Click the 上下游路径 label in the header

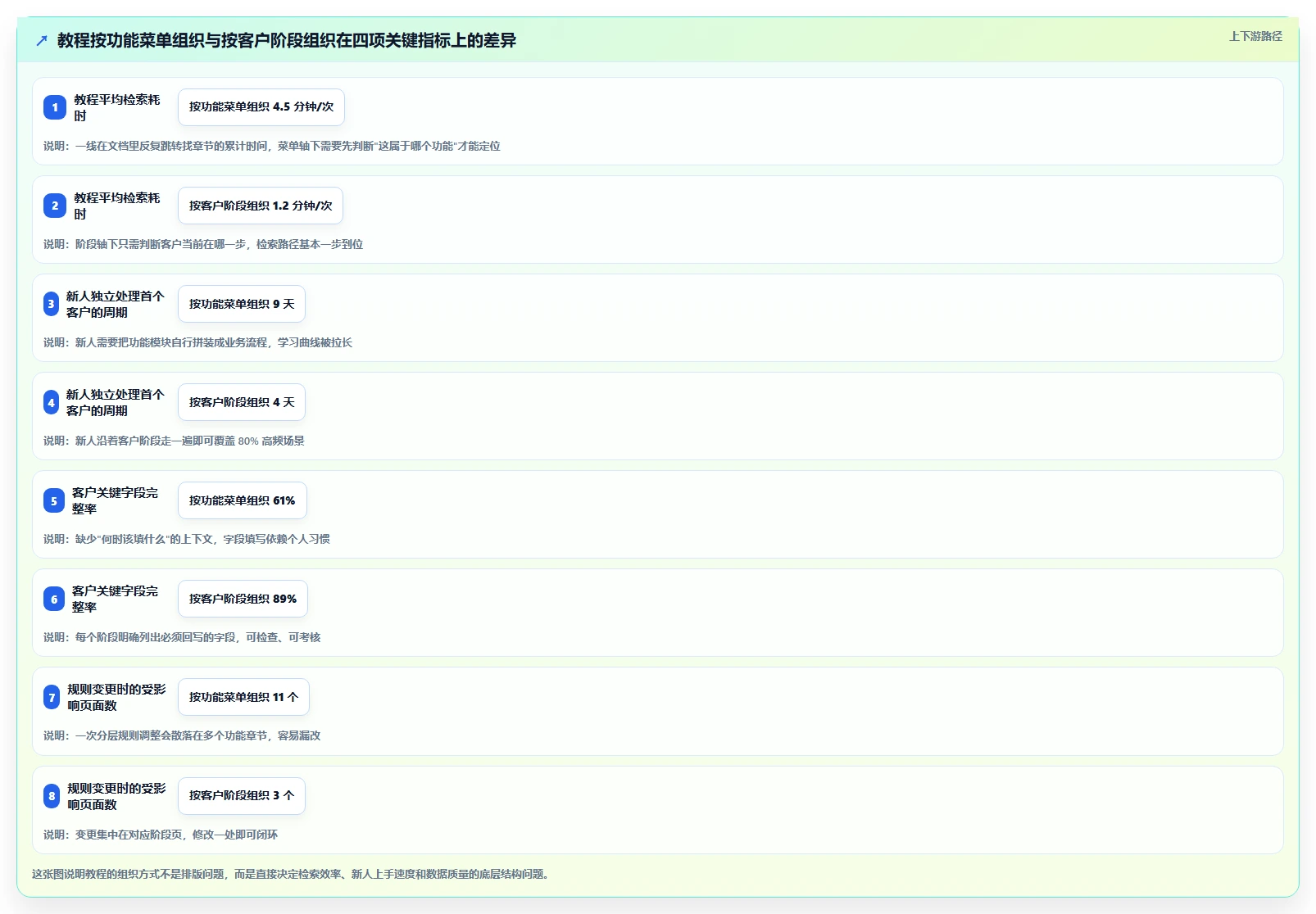tap(1255, 36)
